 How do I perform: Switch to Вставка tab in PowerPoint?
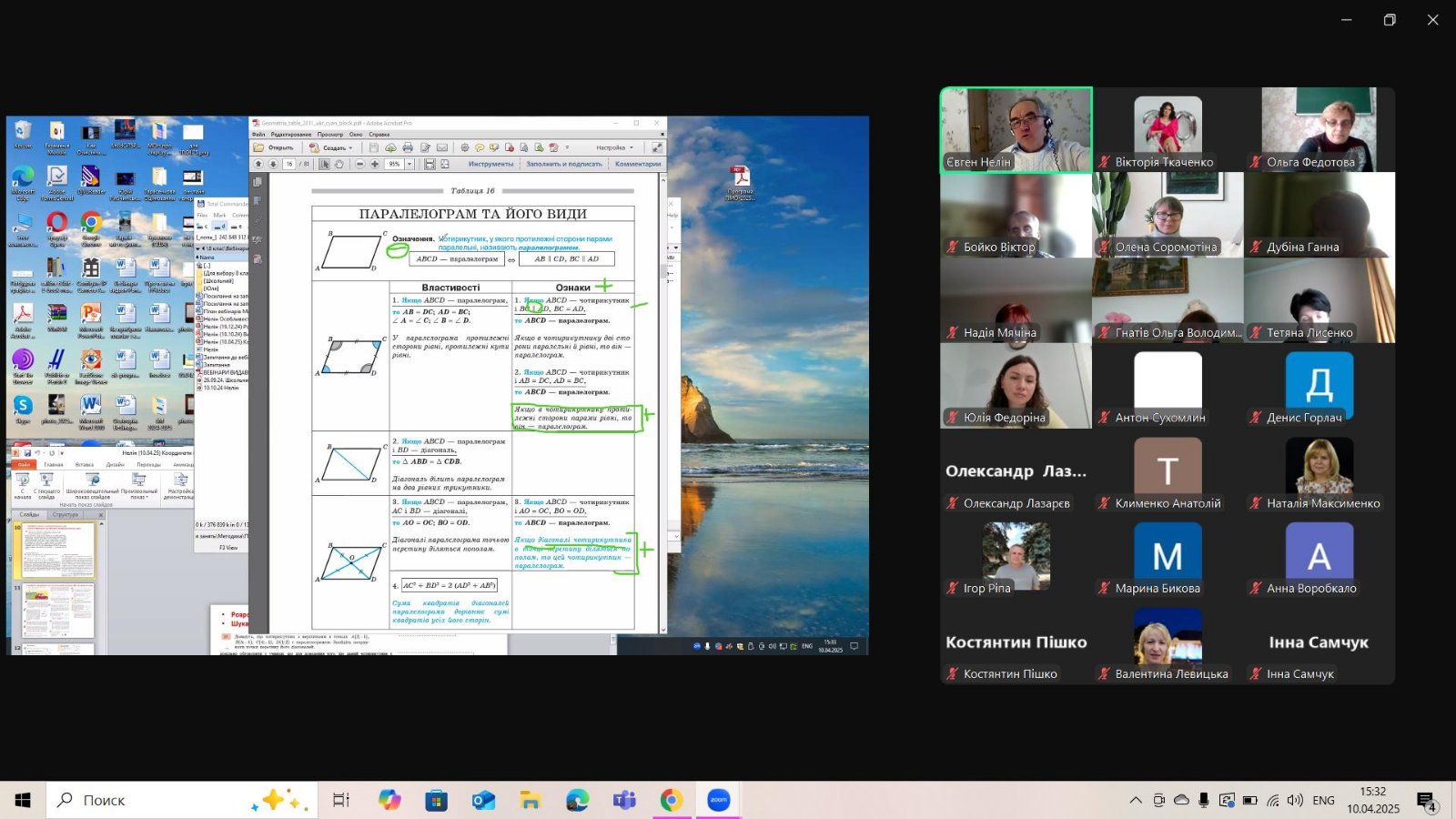point(85,464)
